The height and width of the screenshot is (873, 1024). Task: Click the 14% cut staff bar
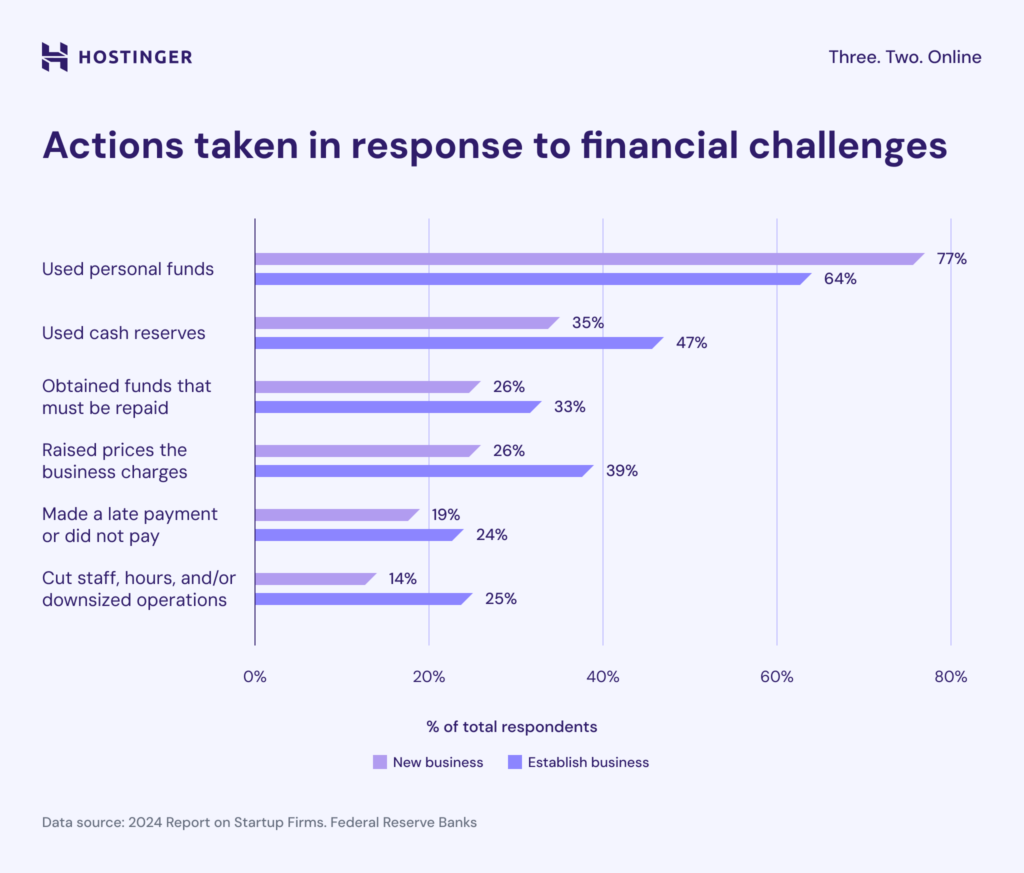pyautogui.click(x=314, y=579)
